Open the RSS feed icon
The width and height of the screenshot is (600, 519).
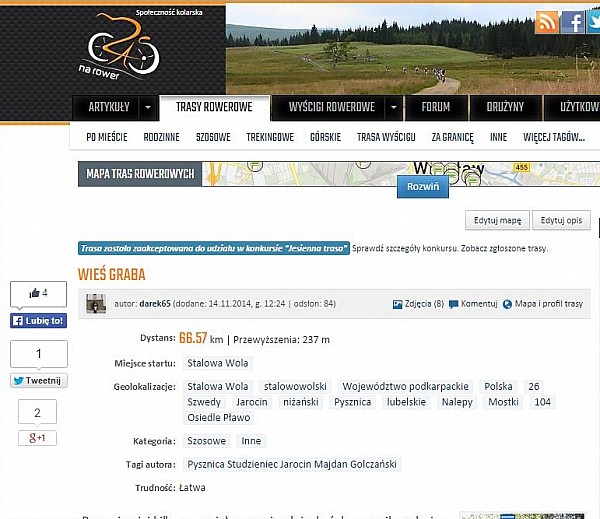[547, 22]
